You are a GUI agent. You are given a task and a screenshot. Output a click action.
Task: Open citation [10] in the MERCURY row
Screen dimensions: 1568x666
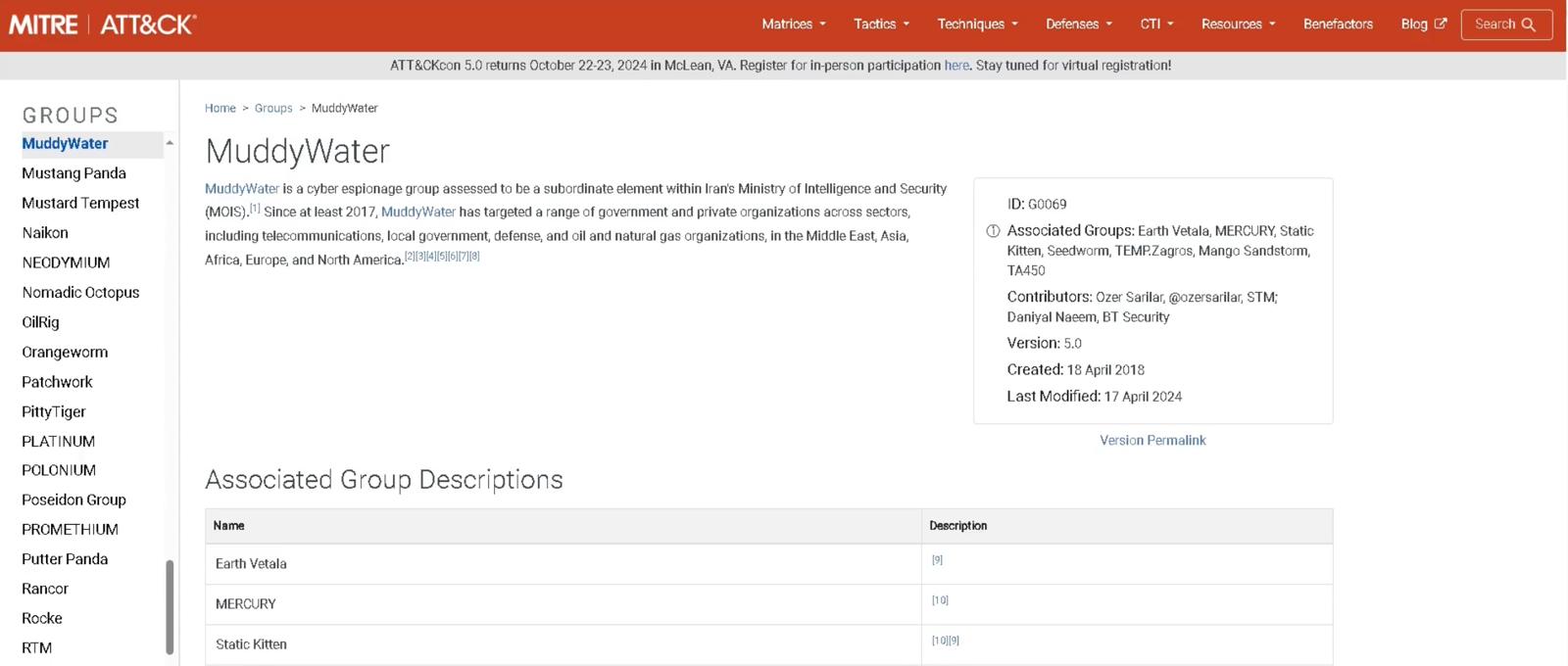(x=940, y=600)
